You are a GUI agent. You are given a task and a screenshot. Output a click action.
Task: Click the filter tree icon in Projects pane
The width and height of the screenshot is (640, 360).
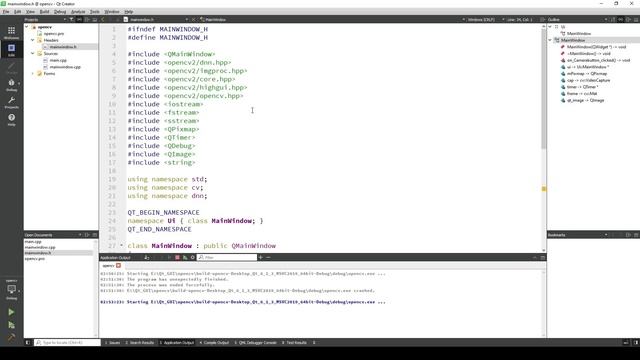pos(71,19)
